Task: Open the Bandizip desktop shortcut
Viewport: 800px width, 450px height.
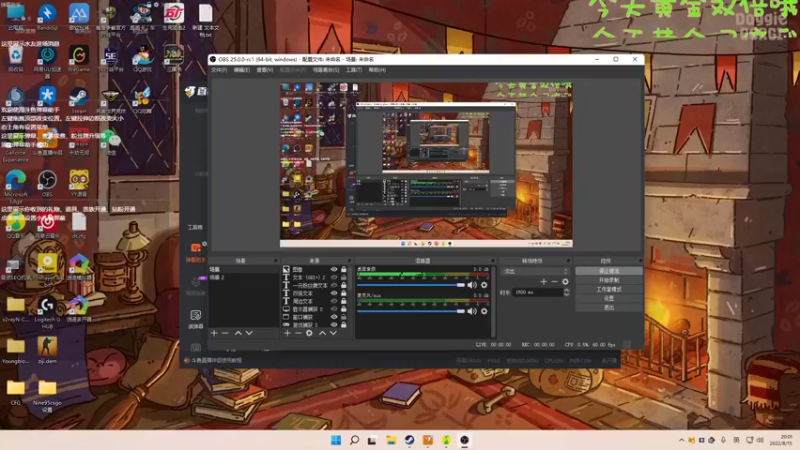Action: tap(47, 17)
